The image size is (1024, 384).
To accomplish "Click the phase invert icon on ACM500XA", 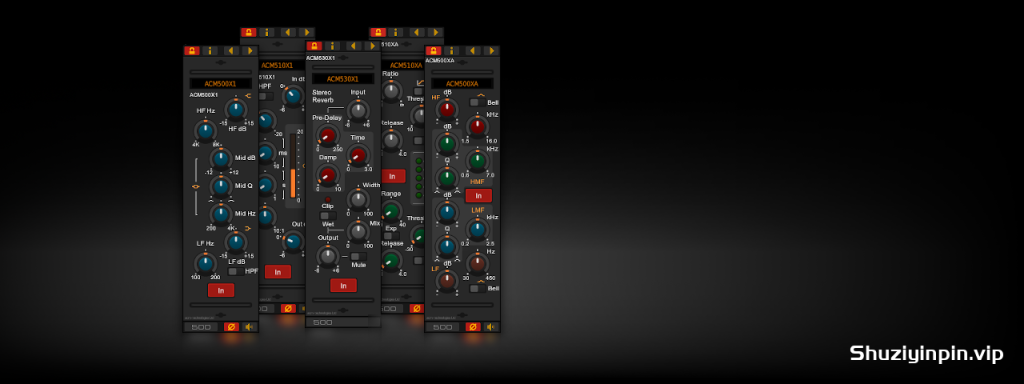I will click(473, 327).
